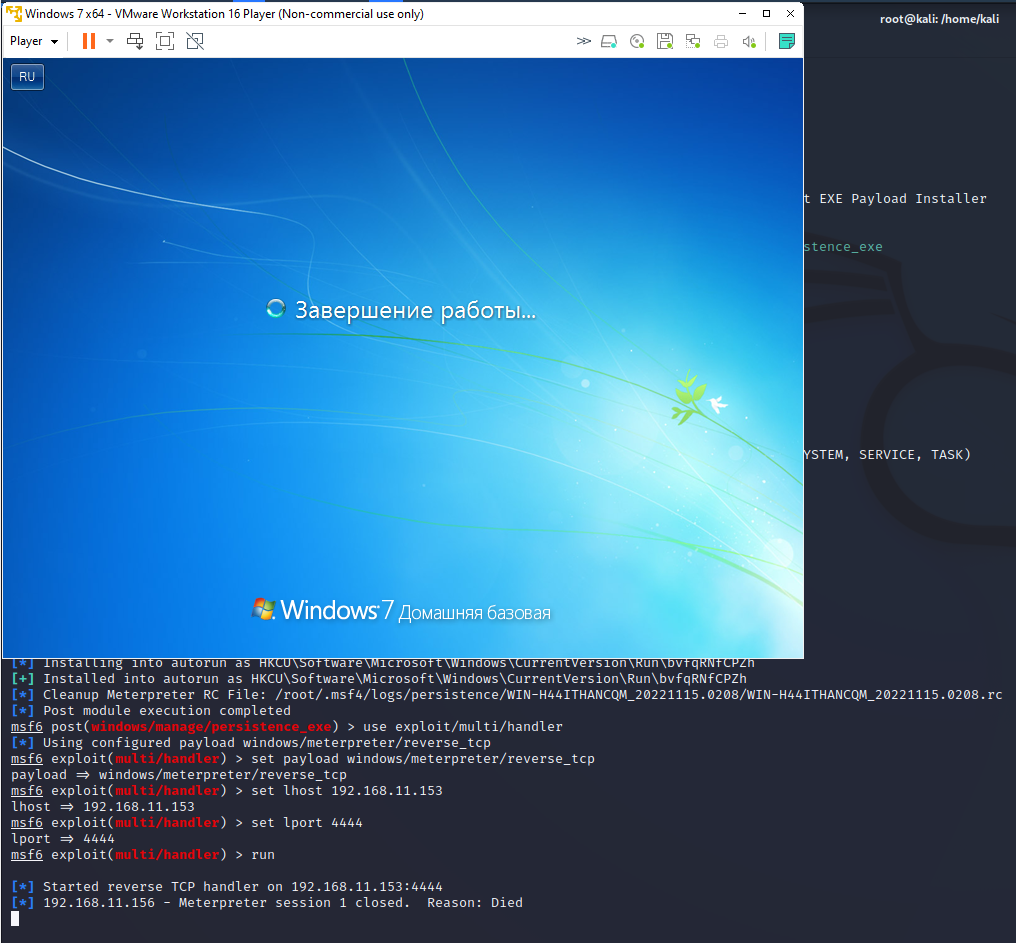Click red 'windows/manage/persistence_exe' module name
The width and height of the screenshot is (1016, 943).
[211, 727]
